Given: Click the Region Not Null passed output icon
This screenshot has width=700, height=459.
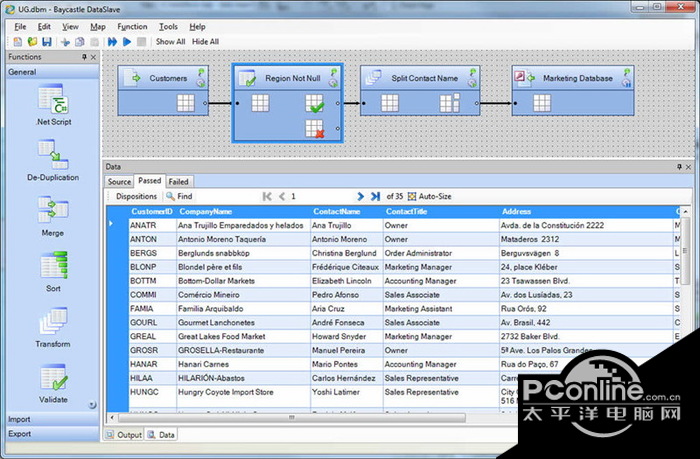Looking at the screenshot, I should click(315, 104).
